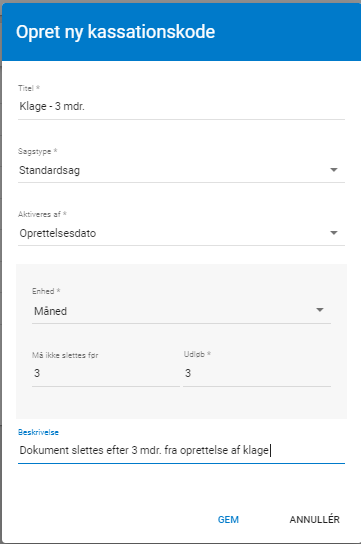The image size is (361, 544).
Task: Click the Må ikke slettes før label
Action: 65,355
